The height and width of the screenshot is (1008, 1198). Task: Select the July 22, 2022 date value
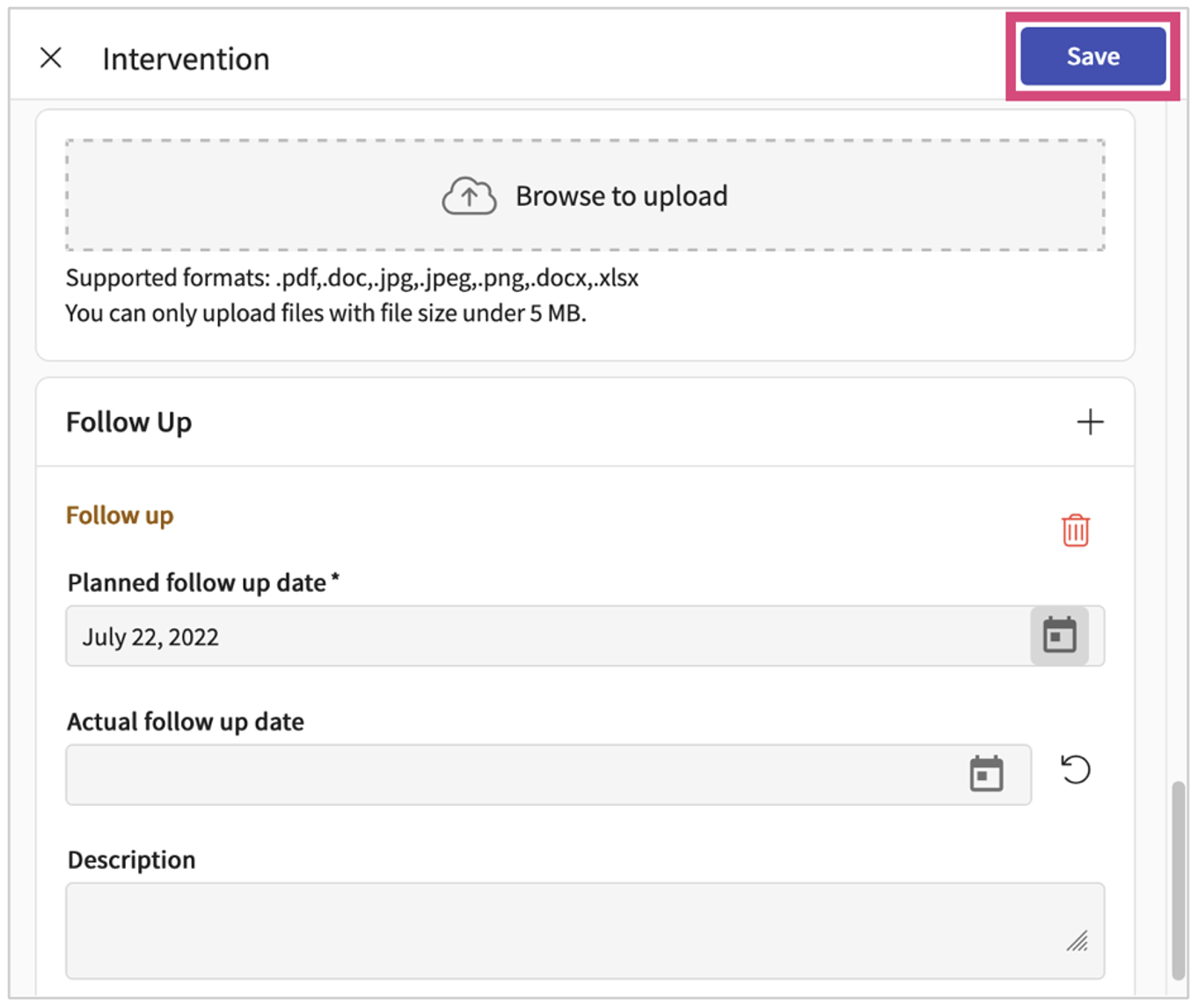(150, 636)
